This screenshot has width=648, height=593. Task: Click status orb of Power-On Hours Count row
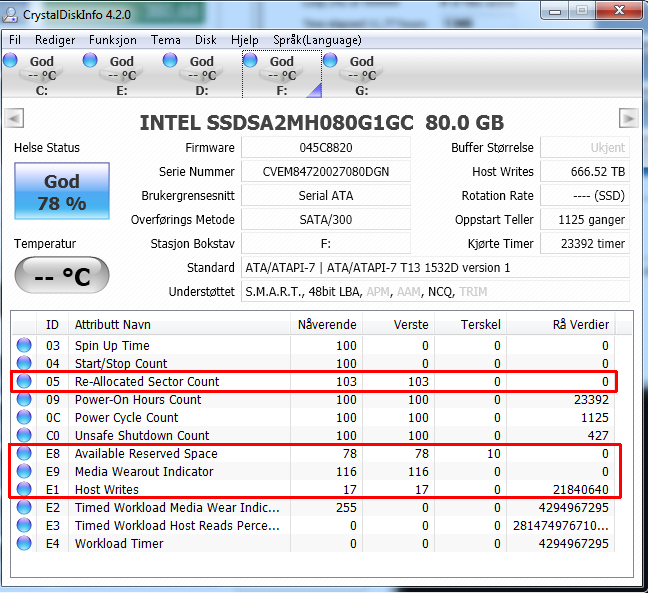pyautogui.click(x=24, y=399)
